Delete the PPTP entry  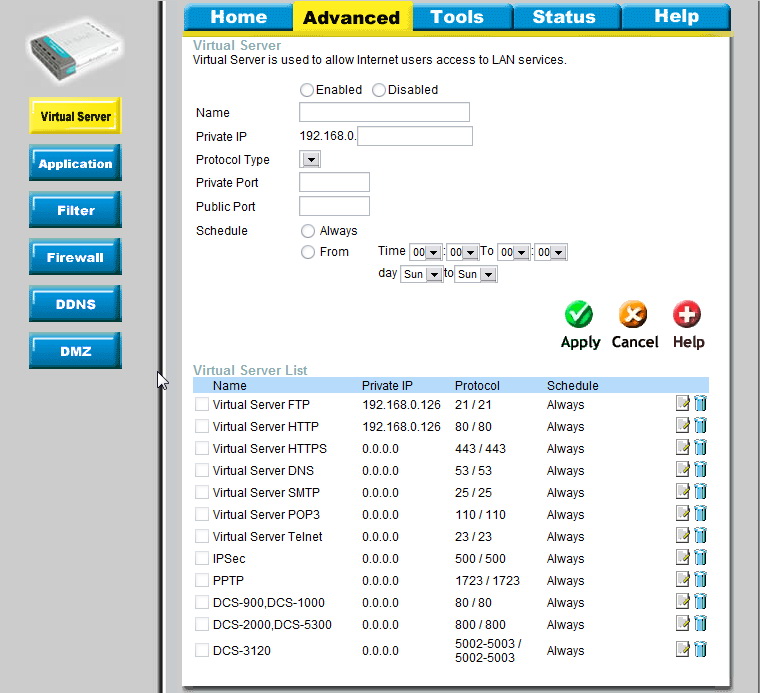click(700, 579)
